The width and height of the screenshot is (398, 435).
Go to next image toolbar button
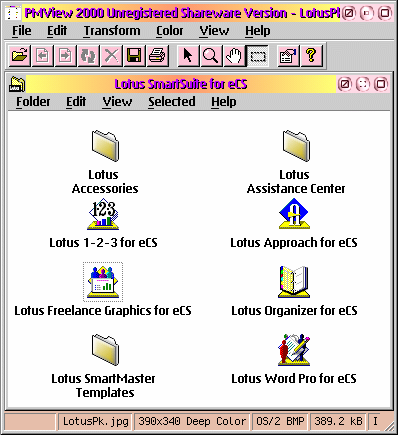(x=65, y=55)
